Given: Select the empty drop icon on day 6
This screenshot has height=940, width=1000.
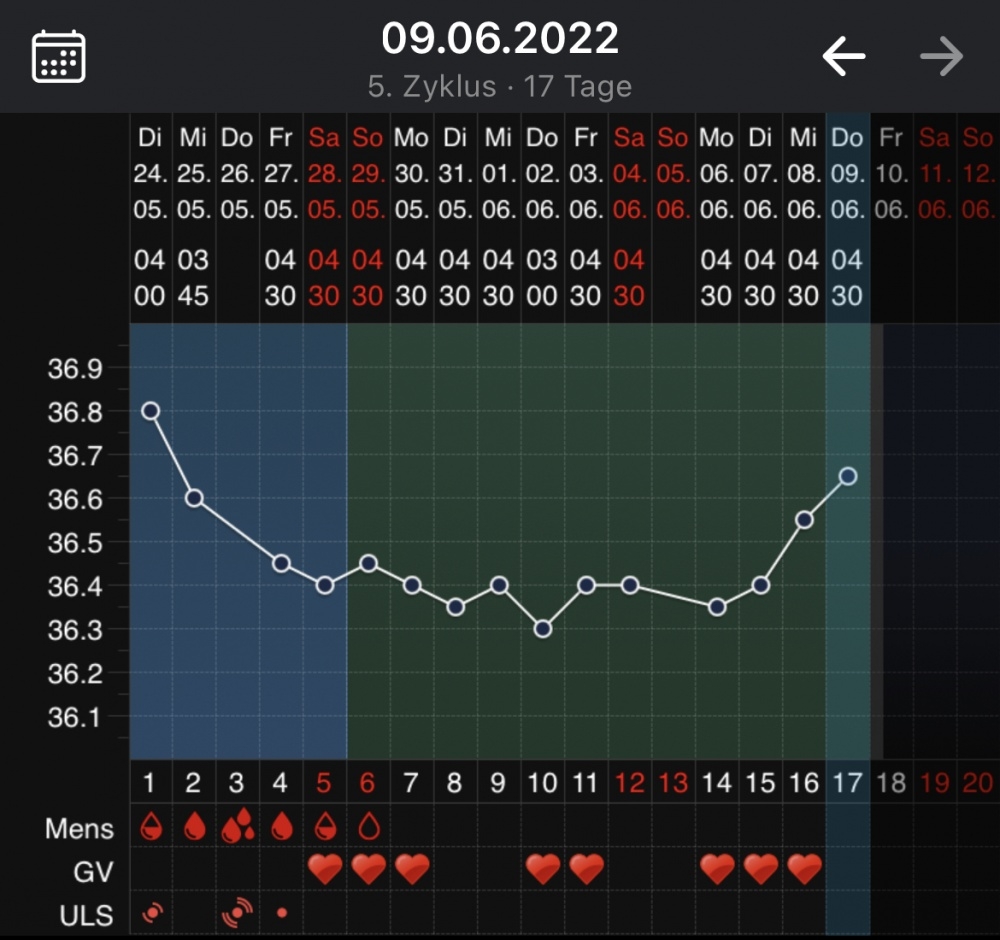Looking at the screenshot, I should [x=368, y=827].
